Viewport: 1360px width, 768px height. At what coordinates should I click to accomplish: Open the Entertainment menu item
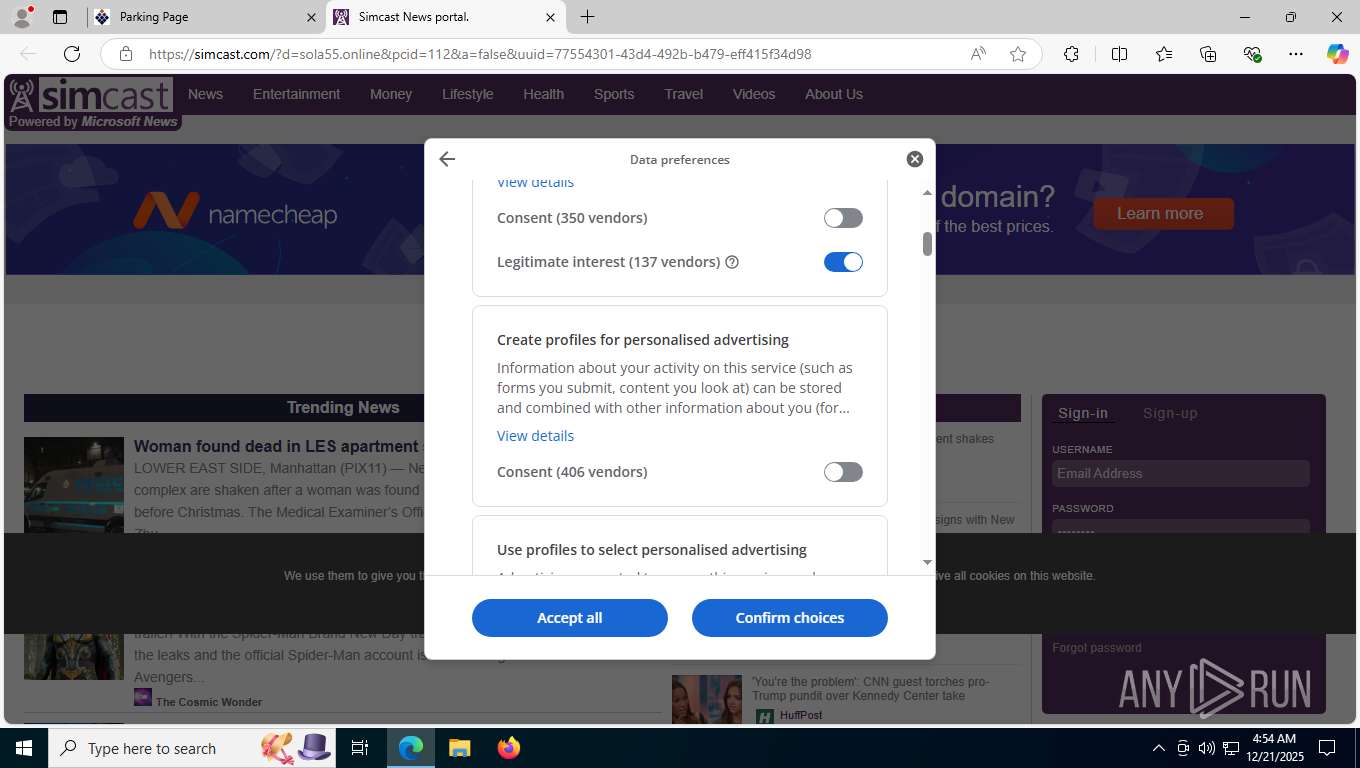click(x=296, y=94)
